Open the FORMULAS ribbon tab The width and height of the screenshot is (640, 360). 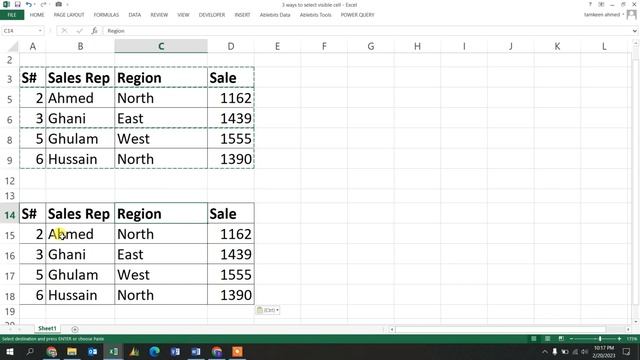click(x=106, y=15)
